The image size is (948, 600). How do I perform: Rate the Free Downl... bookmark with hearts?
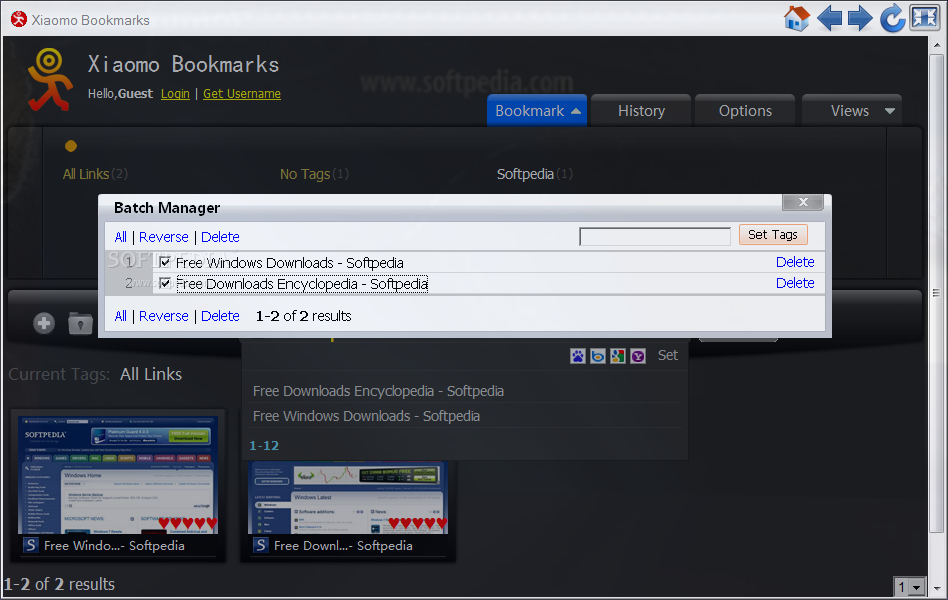(x=417, y=523)
